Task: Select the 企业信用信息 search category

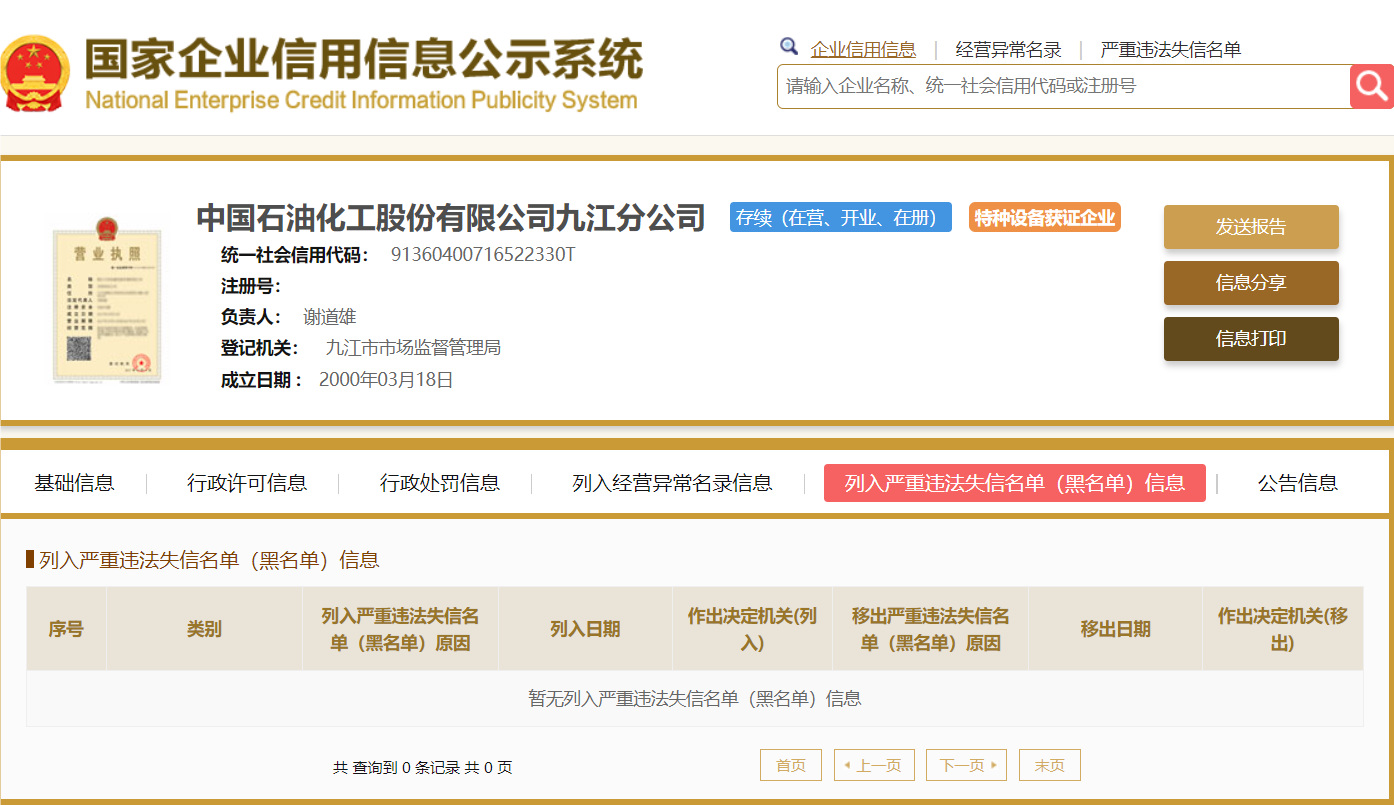Action: pyautogui.click(x=863, y=50)
